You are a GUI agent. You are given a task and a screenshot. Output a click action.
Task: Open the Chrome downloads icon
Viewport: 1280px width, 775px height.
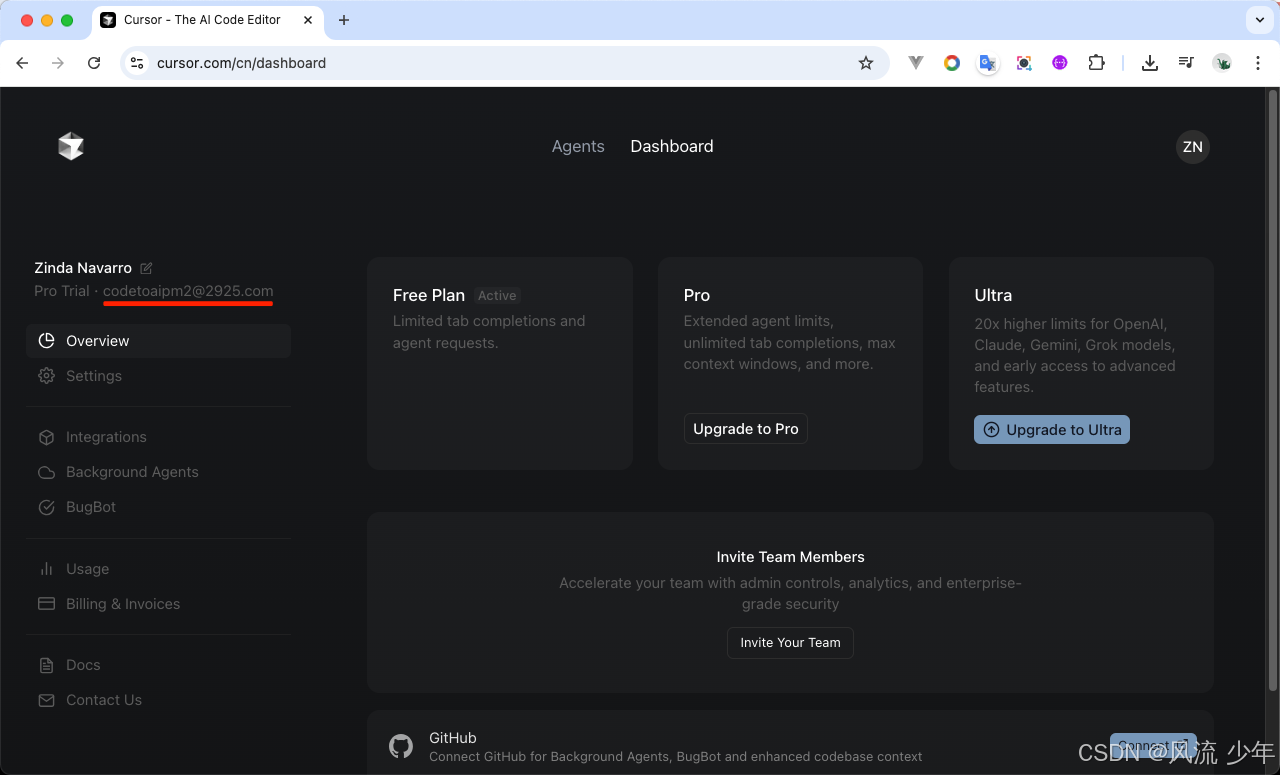pyautogui.click(x=1150, y=63)
